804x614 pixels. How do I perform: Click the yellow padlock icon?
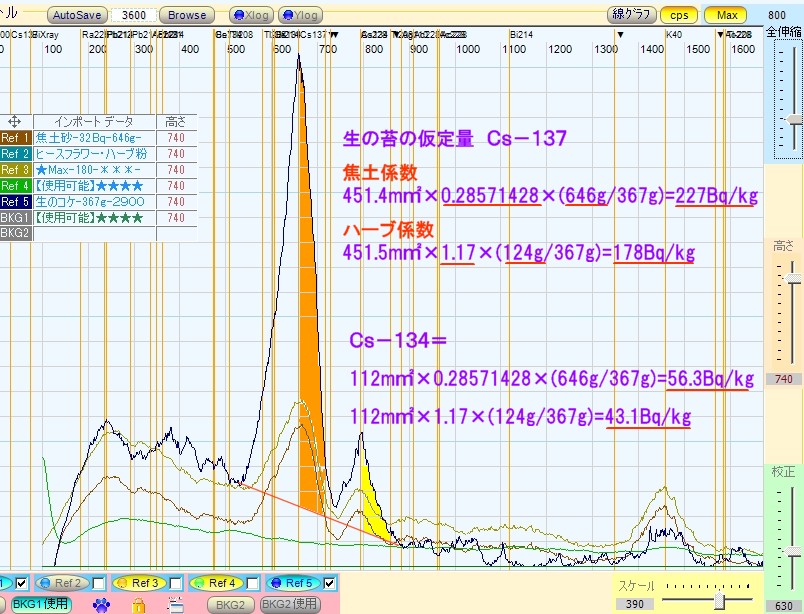tap(138, 605)
